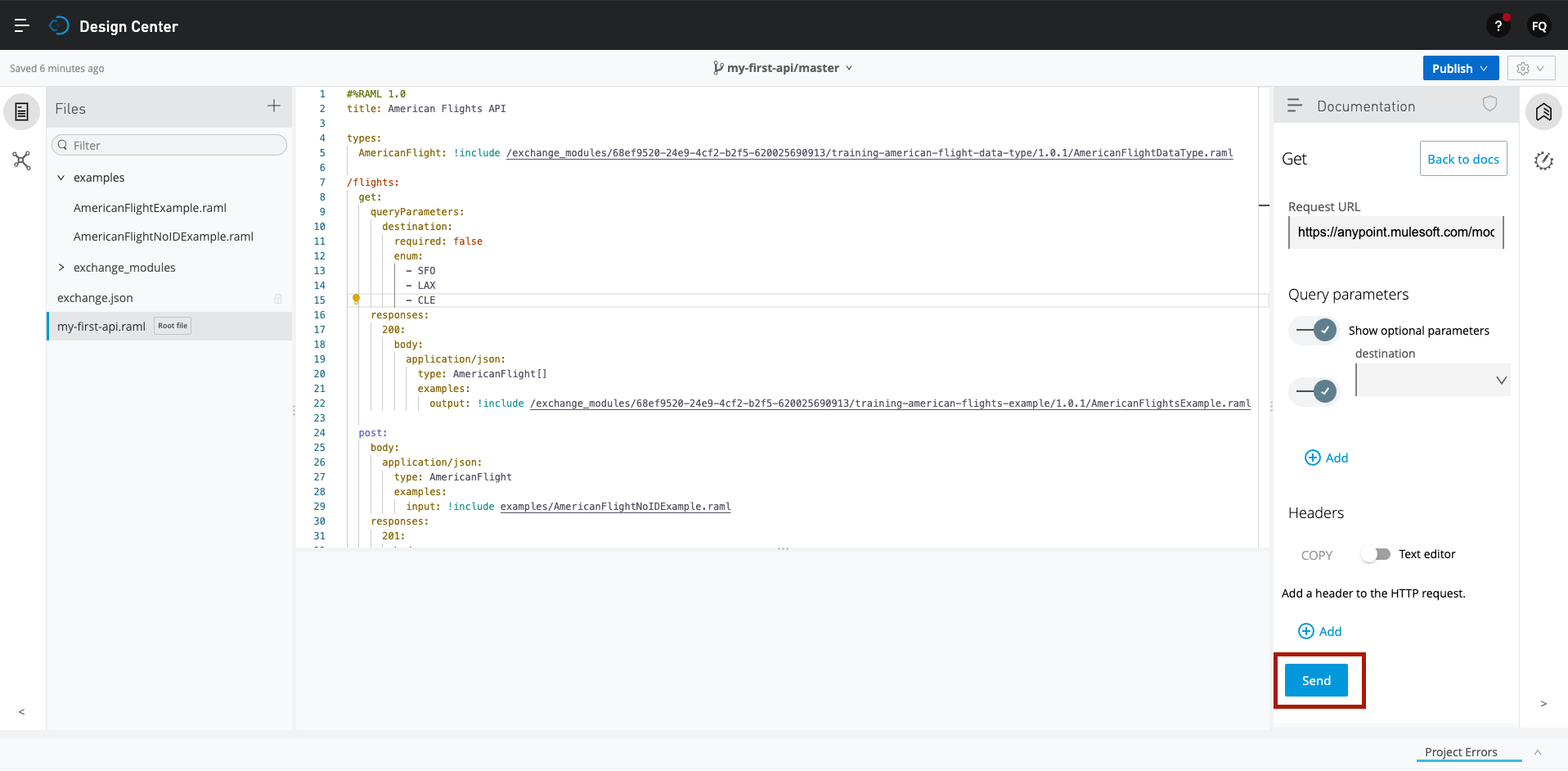The height and width of the screenshot is (771, 1568).
Task: Select my-first-api.raml root file
Action: click(101, 326)
